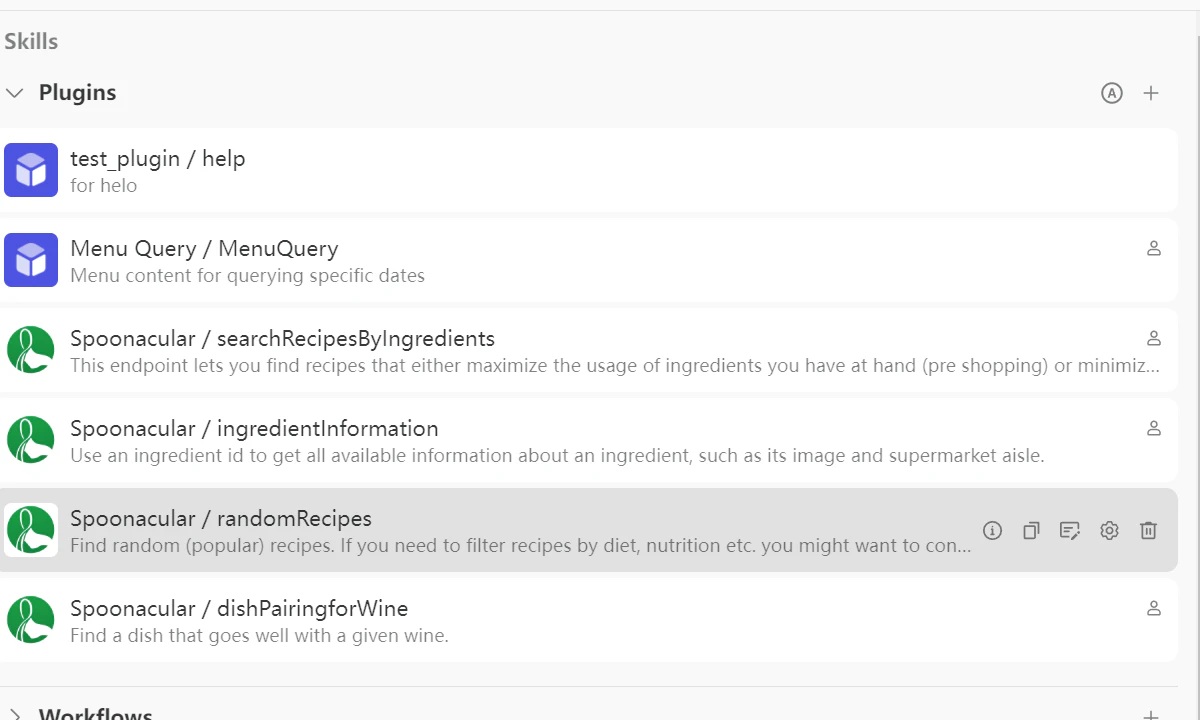Image resolution: width=1200 pixels, height=720 pixels.
Task: Add a workflow with plus icon
Action: (1151, 715)
